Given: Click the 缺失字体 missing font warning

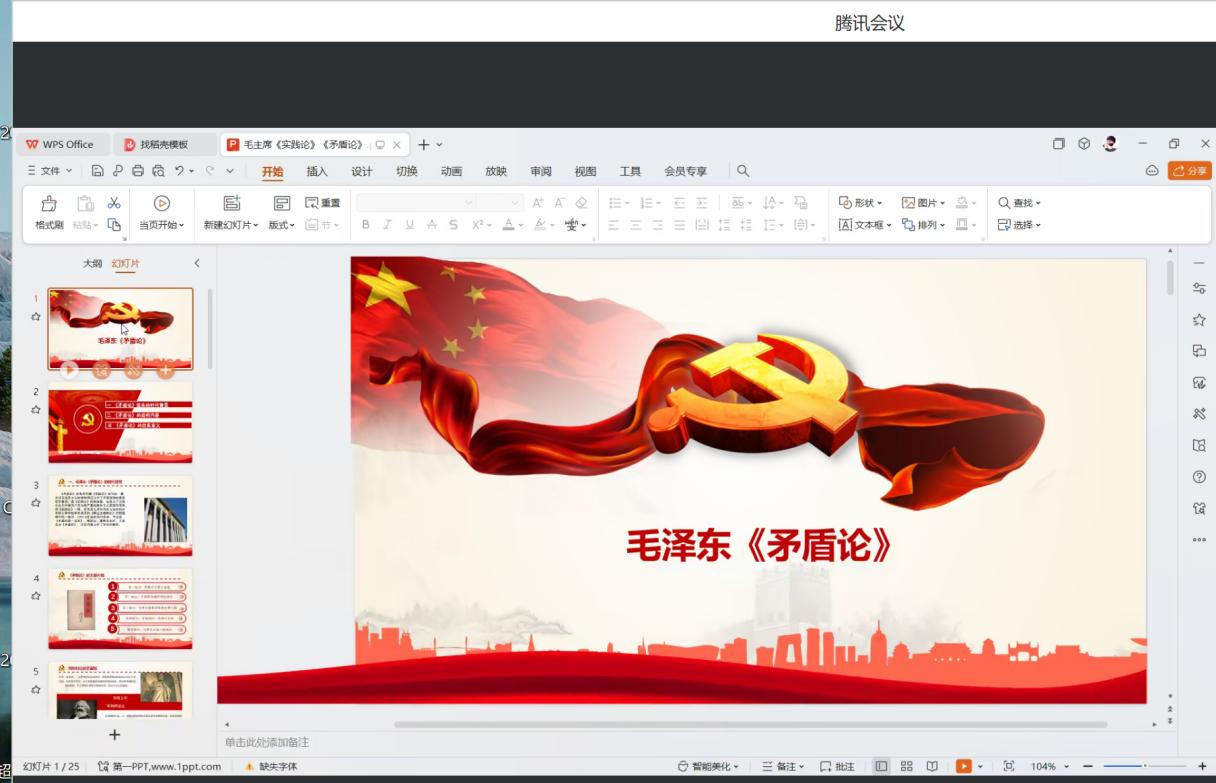Looking at the screenshot, I should [271, 766].
